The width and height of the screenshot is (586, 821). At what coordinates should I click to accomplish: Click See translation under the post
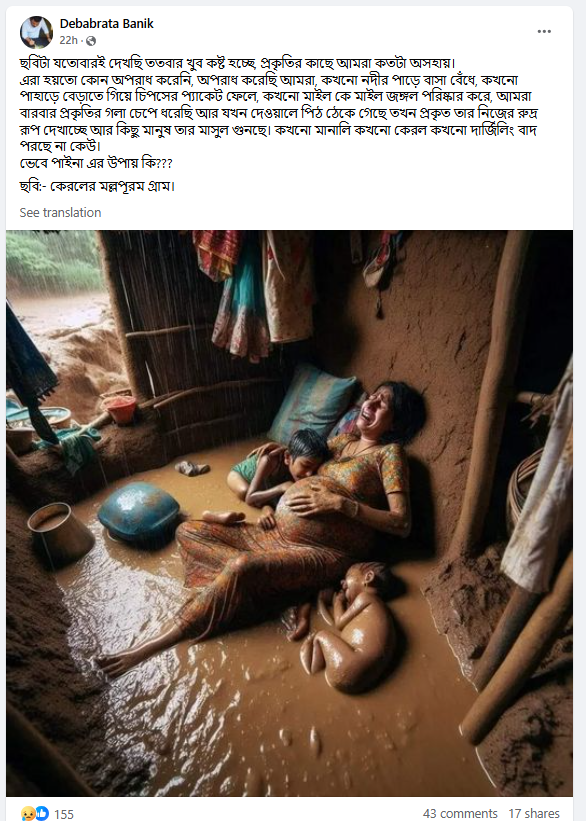coord(60,213)
